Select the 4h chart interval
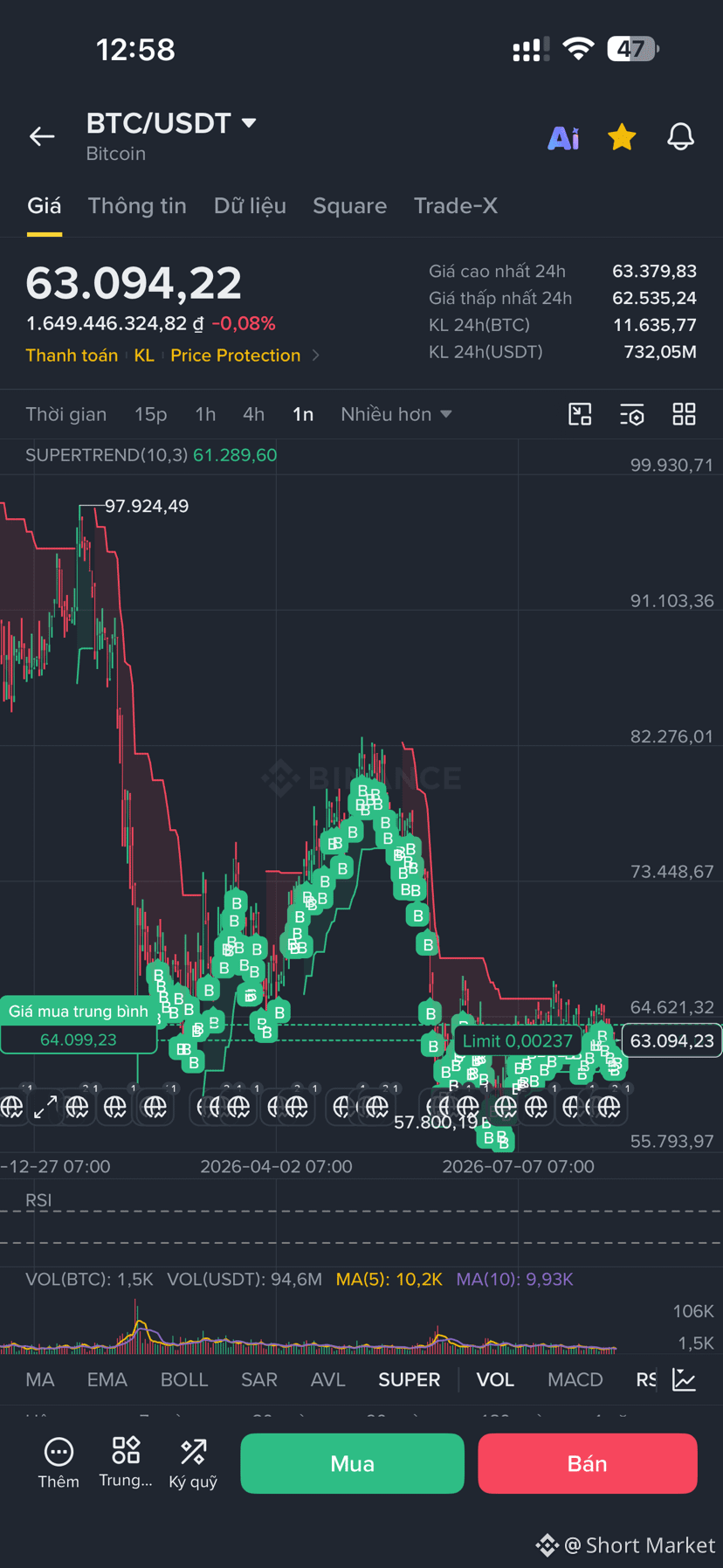Screen dimensions: 723x1568 (x=253, y=414)
